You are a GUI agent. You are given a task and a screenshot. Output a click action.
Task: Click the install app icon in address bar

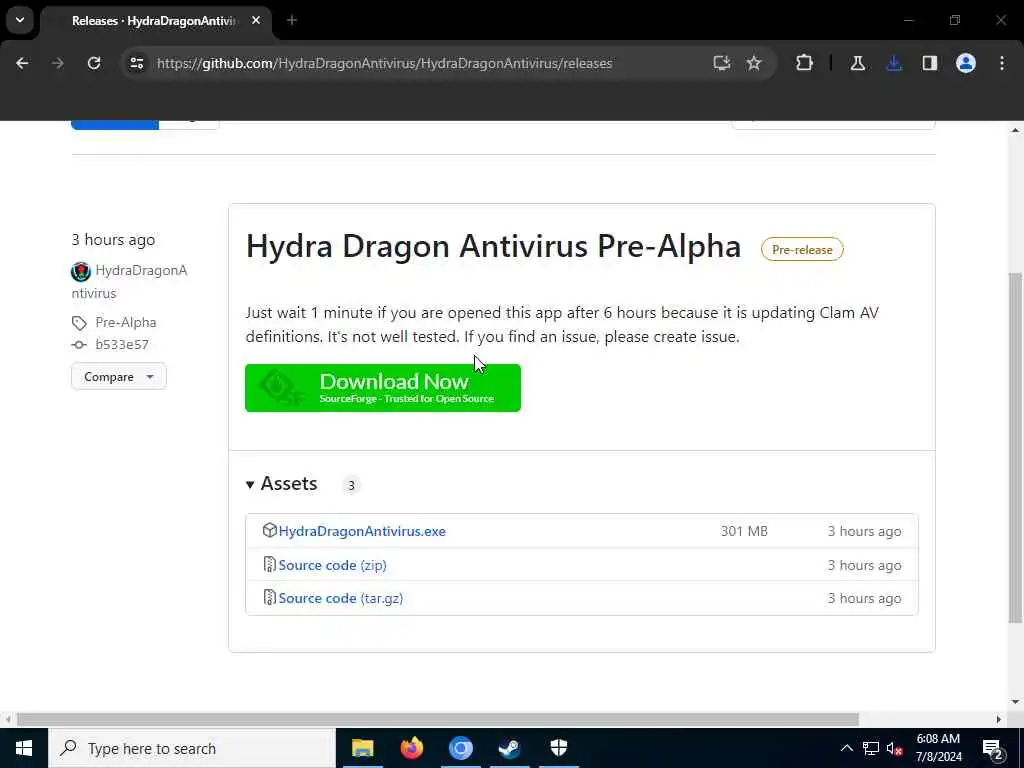(721, 63)
